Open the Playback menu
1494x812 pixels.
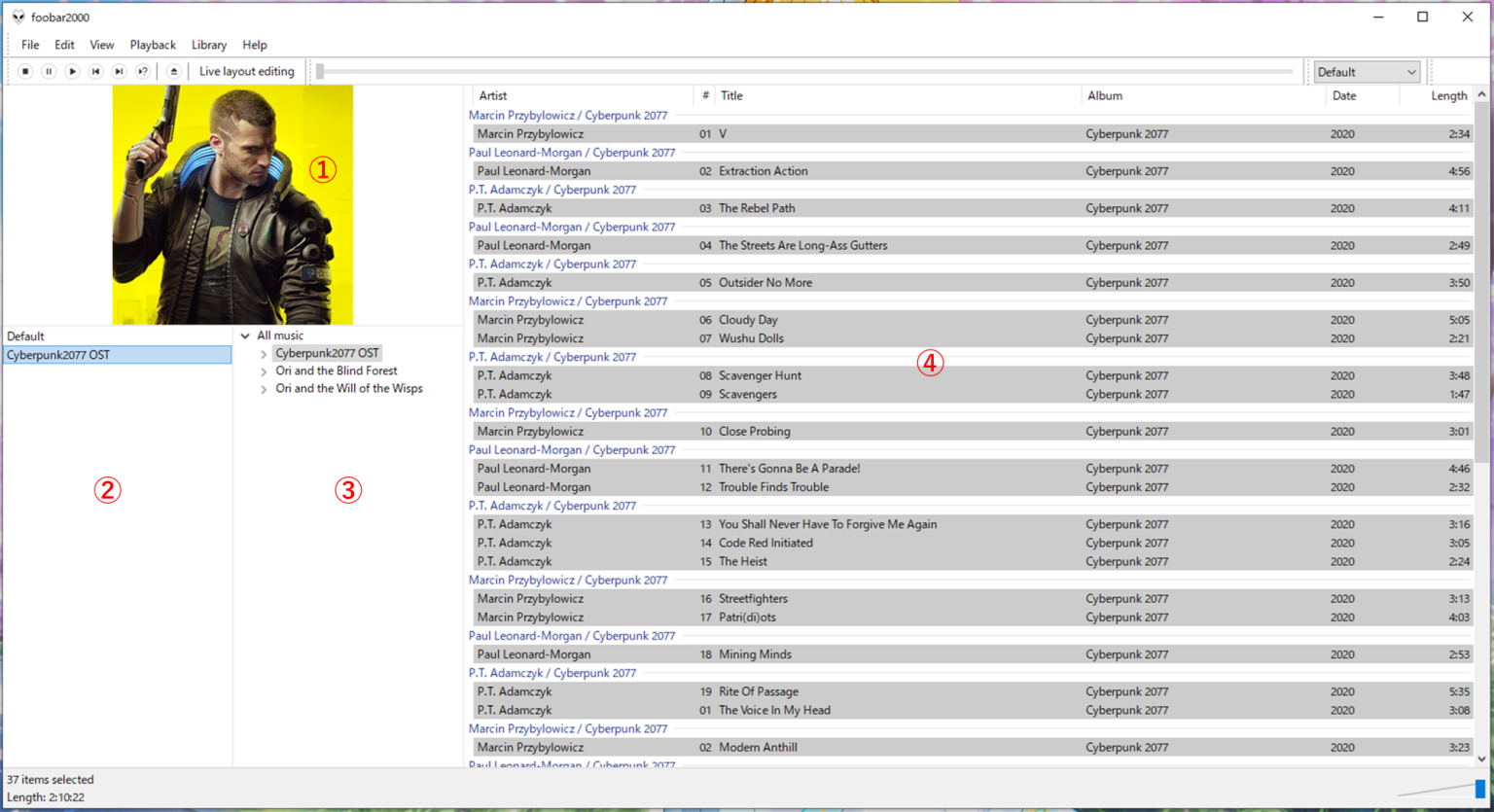coord(153,45)
